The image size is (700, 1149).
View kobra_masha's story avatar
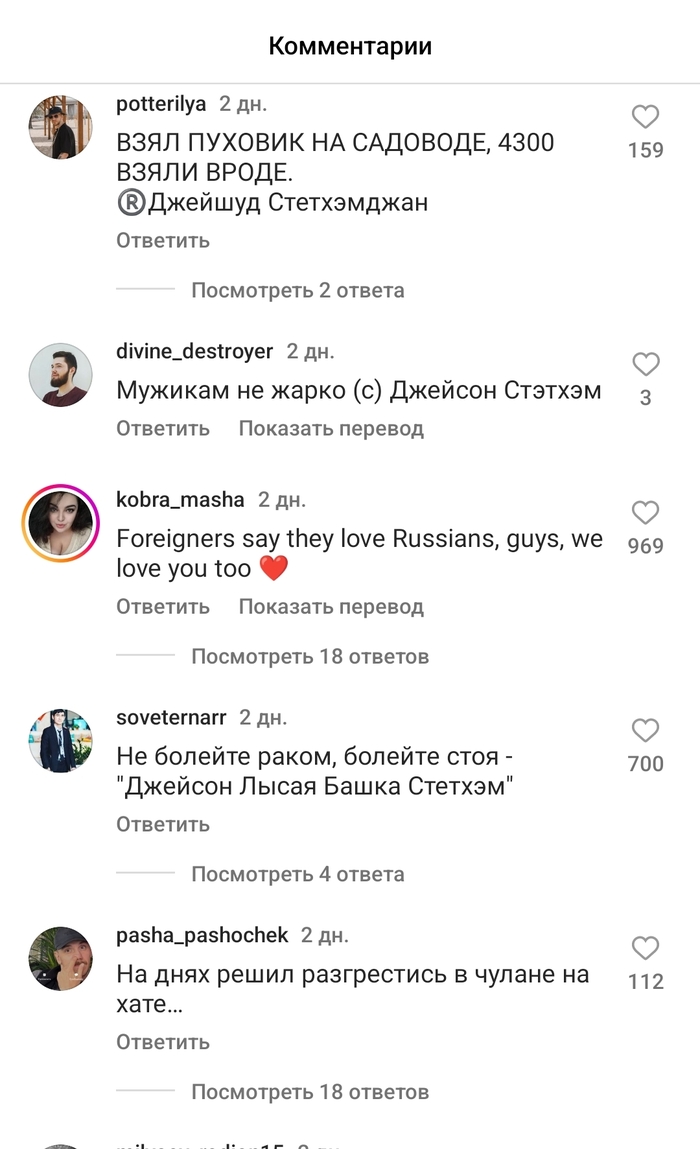(x=60, y=523)
